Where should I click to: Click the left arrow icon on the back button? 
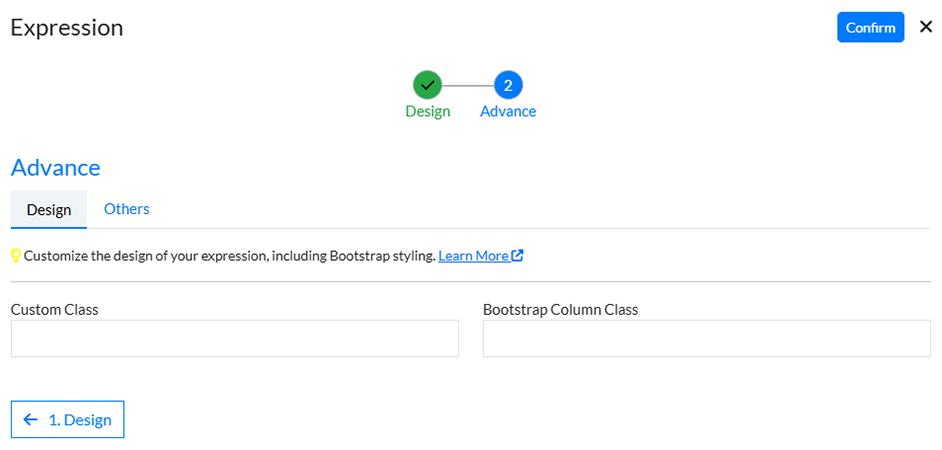click(31, 420)
